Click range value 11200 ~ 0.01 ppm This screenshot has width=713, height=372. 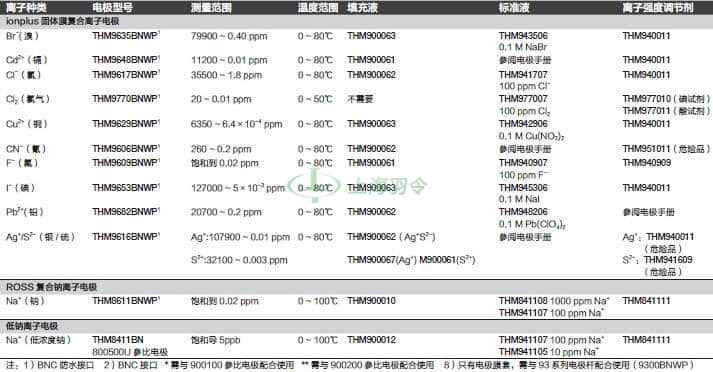(229, 60)
